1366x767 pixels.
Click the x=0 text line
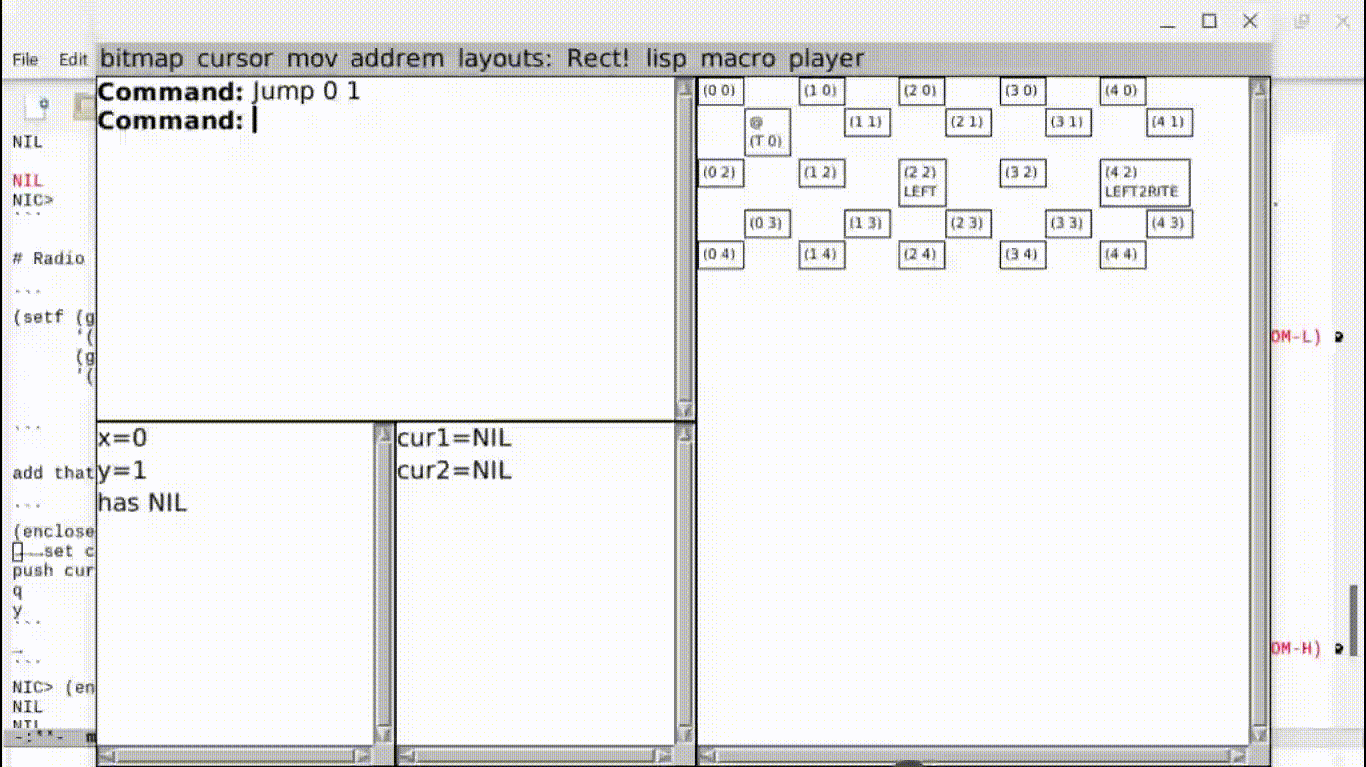(123, 438)
